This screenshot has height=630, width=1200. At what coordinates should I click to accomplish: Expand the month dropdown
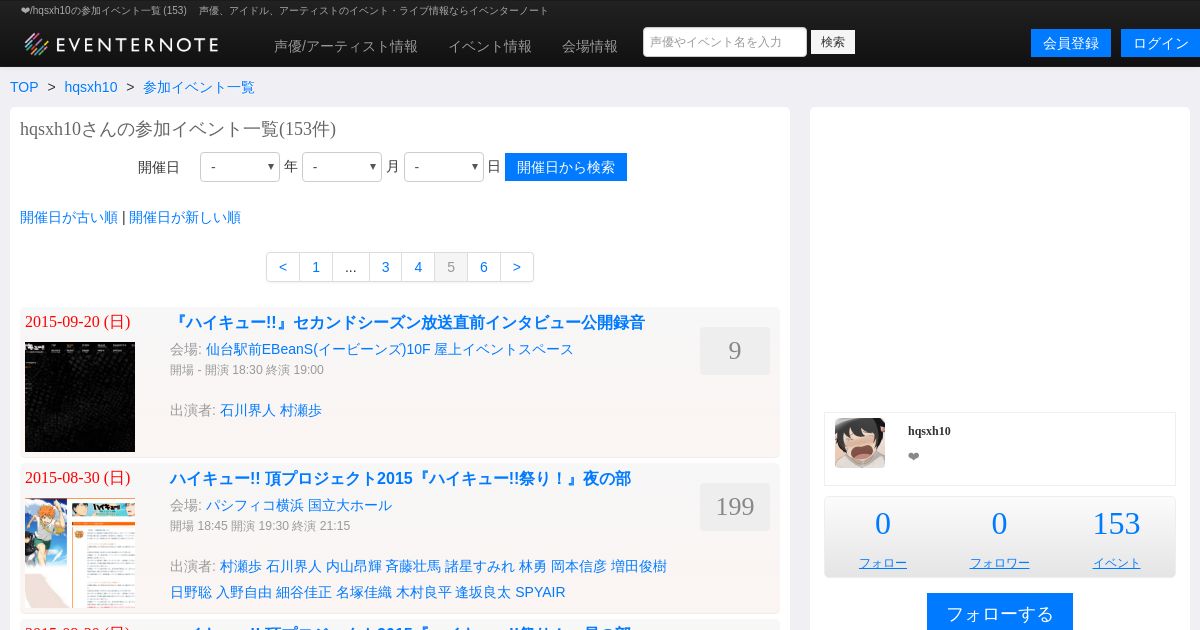click(342, 167)
